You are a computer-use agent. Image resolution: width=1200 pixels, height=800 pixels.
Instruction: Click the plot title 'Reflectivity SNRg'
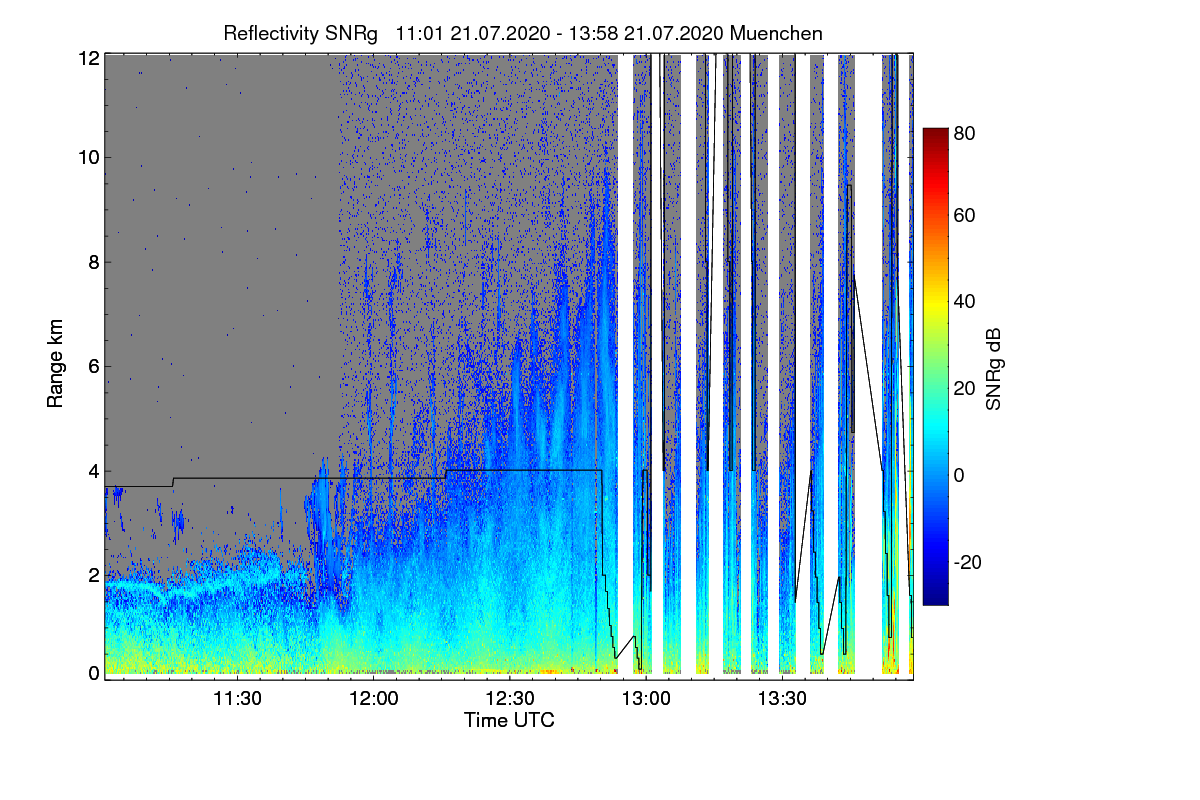[301, 33]
